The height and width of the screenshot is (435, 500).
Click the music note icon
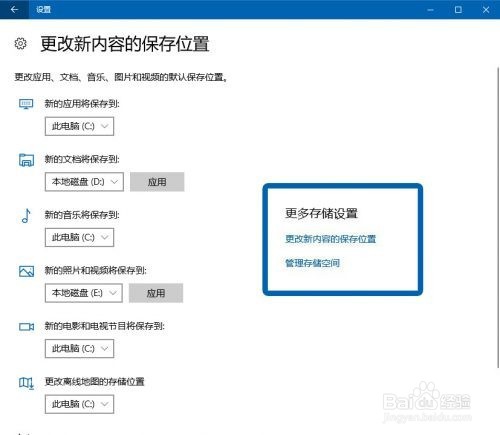[x=26, y=216]
